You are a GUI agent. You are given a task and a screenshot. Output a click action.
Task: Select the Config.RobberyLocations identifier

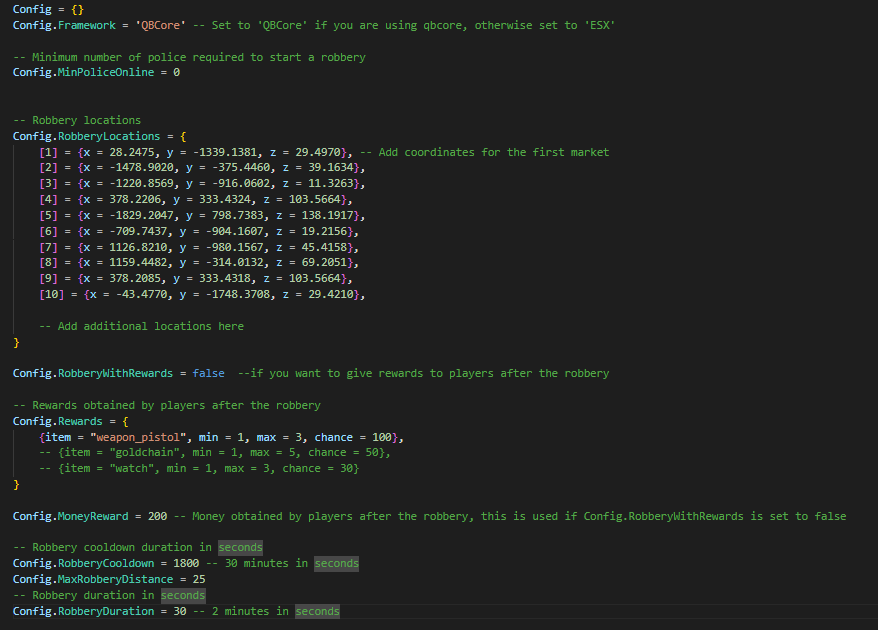tap(86, 136)
